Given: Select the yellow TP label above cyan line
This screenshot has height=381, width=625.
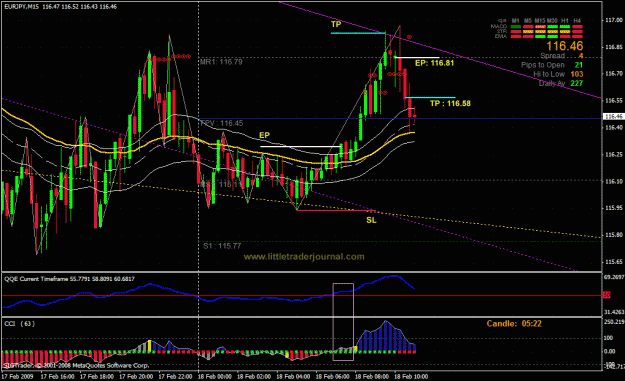Looking at the screenshot, I should 336,24.
